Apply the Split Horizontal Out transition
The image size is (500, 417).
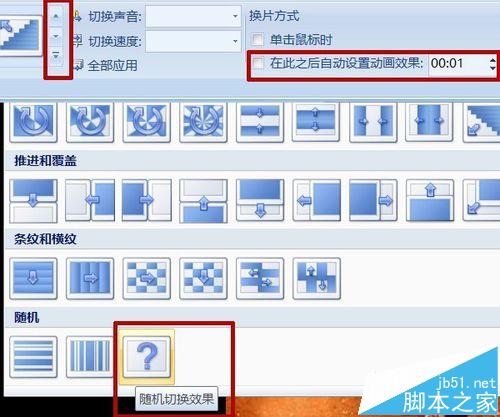click(316, 122)
